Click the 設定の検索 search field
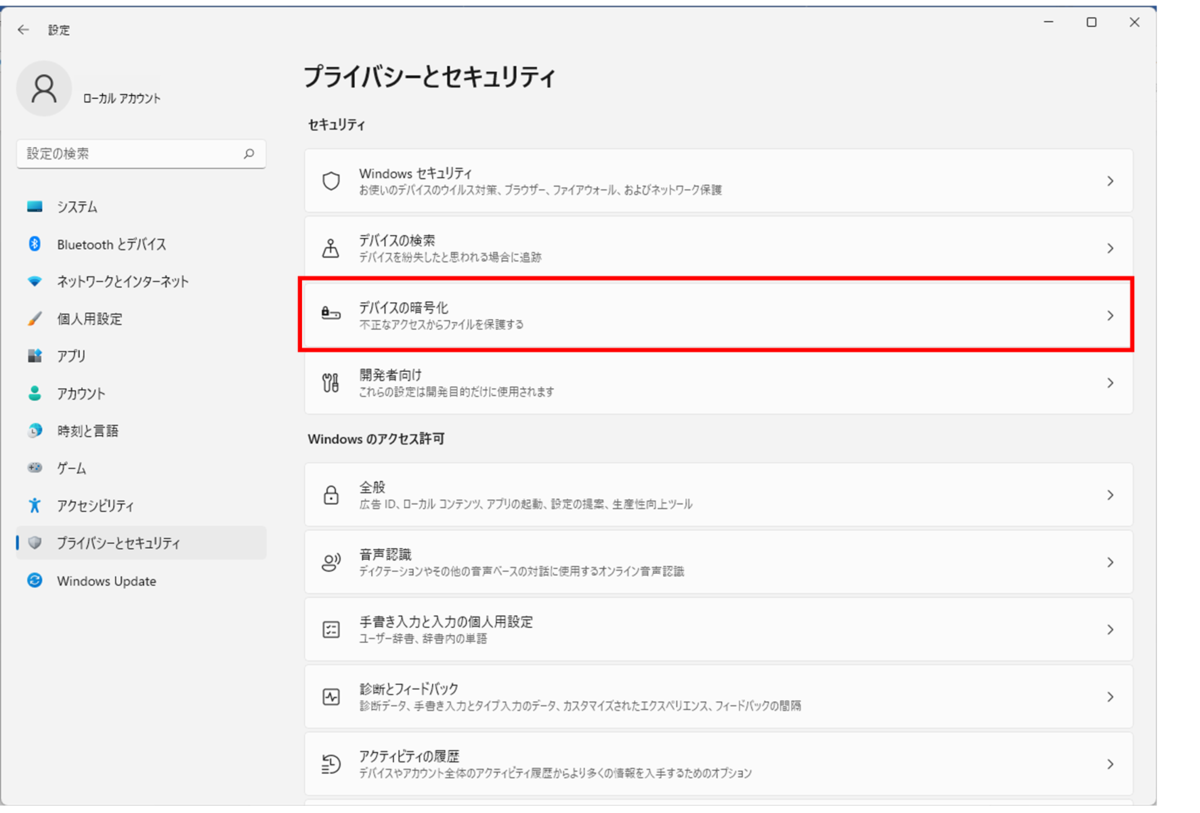Viewport: 1200px width, 813px height. [142, 154]
